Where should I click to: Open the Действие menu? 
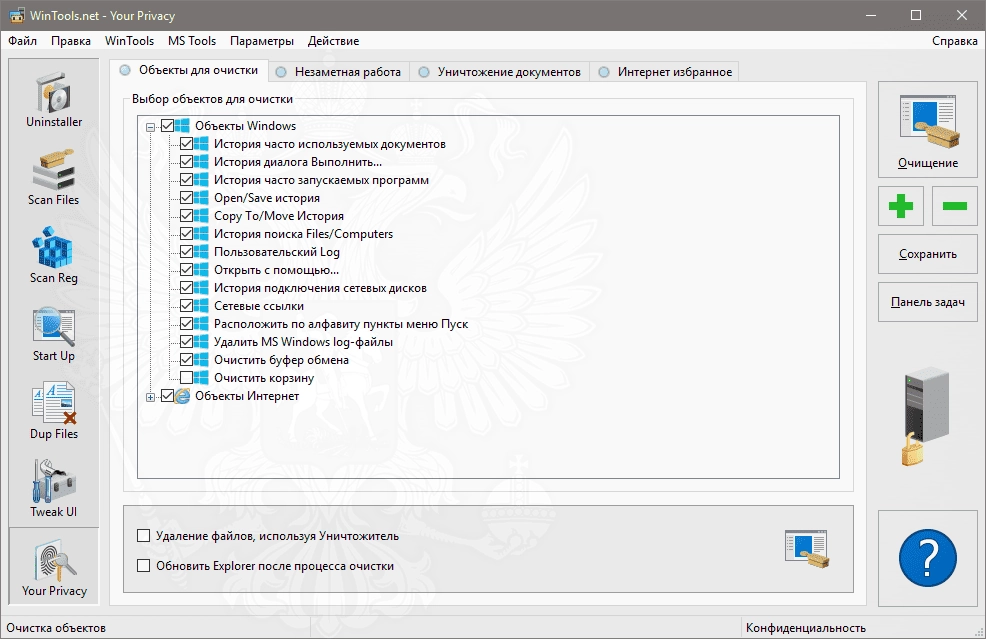[333, 41]
